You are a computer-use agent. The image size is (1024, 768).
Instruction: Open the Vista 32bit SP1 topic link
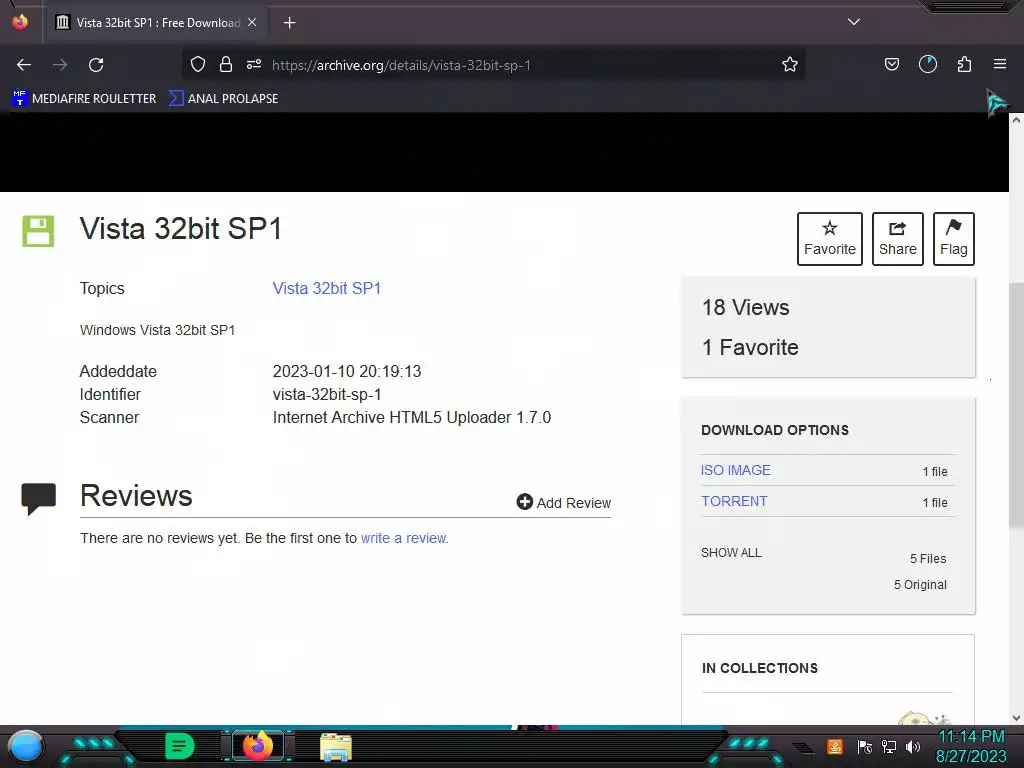click(x=327, y=288)
